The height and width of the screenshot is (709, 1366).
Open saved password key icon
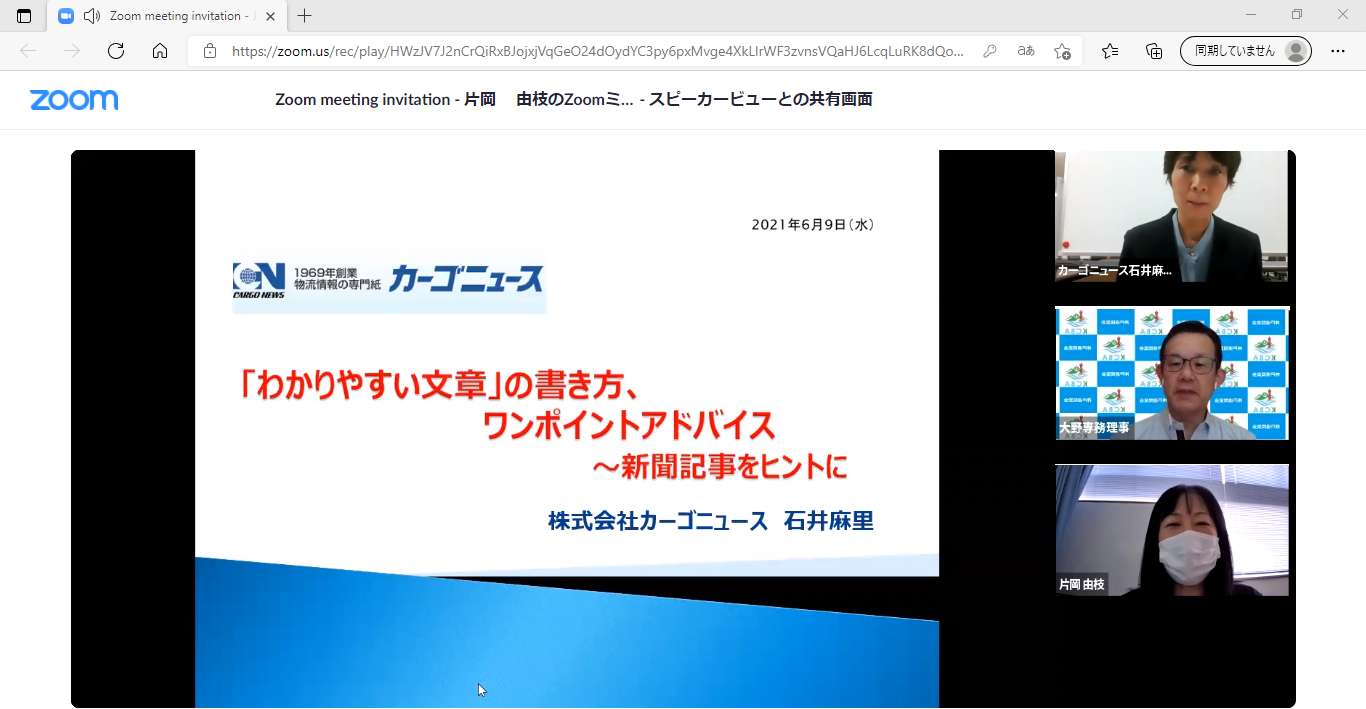click(x=989, y=51)
